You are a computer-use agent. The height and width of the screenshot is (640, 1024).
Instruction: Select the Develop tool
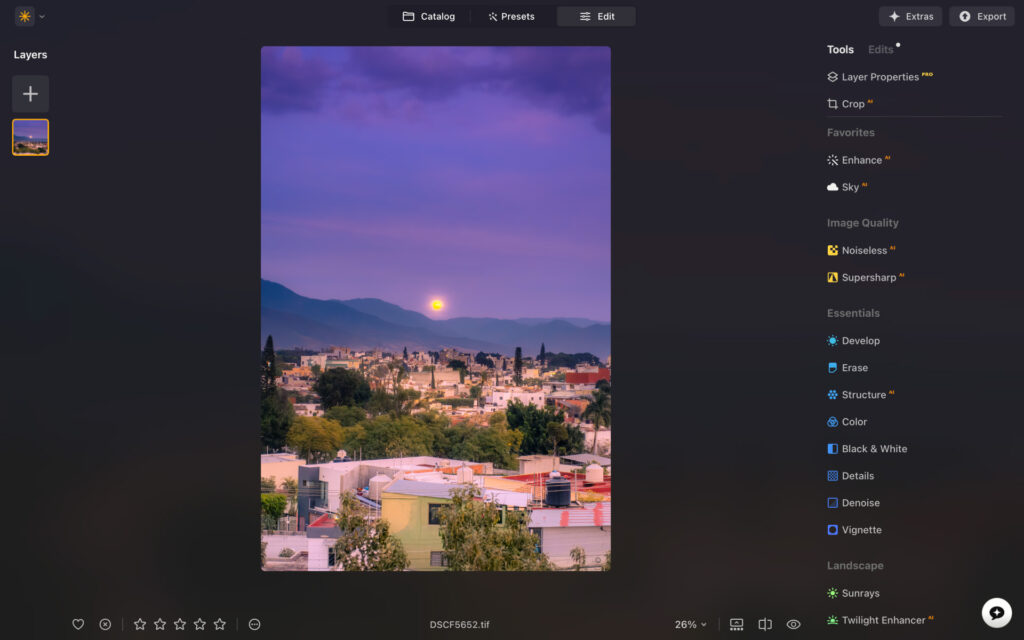pyautogui.click(x=861, y=340)
